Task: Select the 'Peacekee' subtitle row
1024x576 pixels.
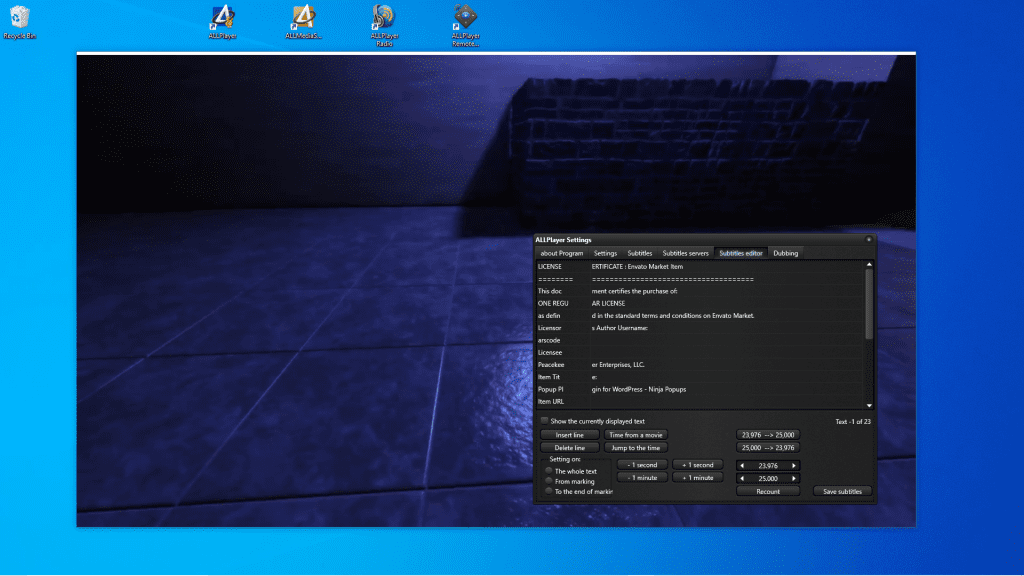Action: tap(700, 364)
